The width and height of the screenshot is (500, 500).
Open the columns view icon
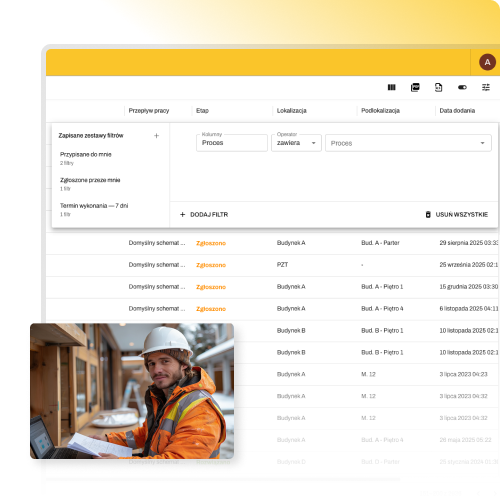[392, 87]
